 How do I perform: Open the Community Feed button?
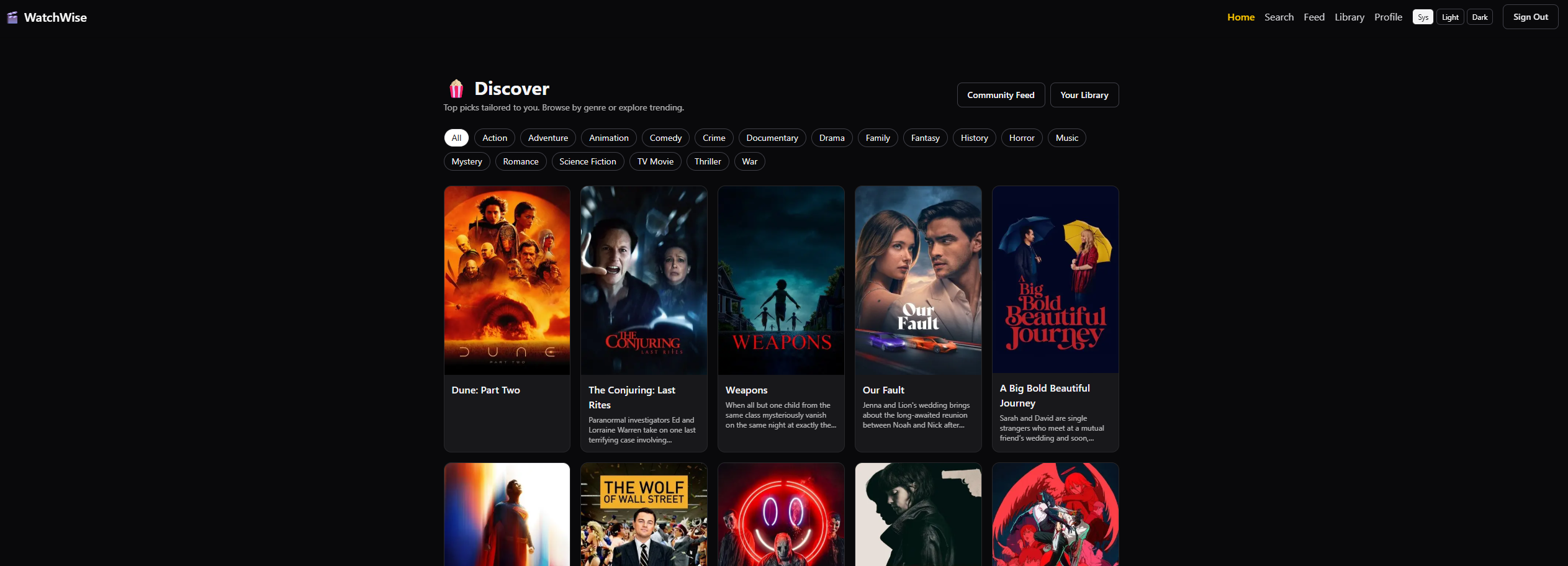click(1001, 95)
